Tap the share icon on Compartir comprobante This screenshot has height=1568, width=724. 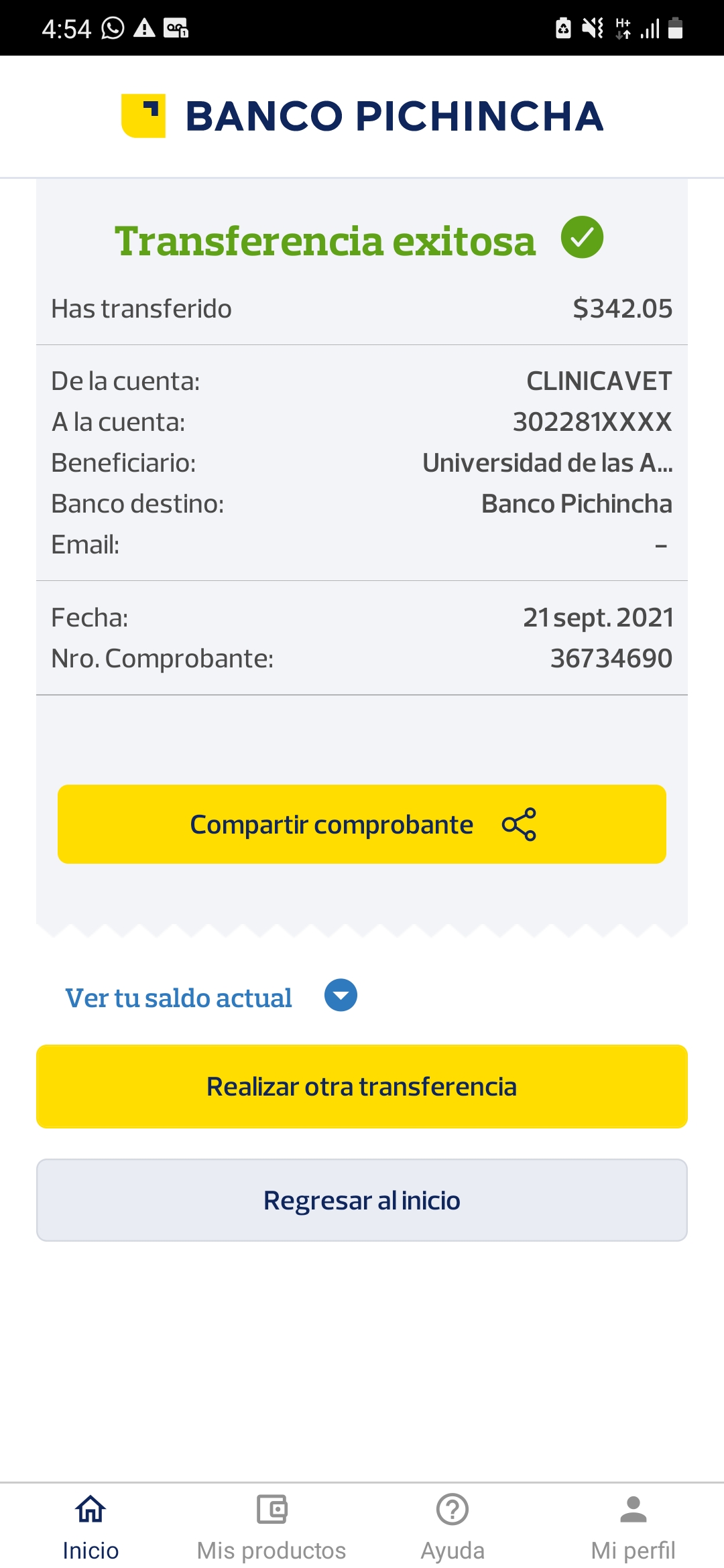click(519, 824)
